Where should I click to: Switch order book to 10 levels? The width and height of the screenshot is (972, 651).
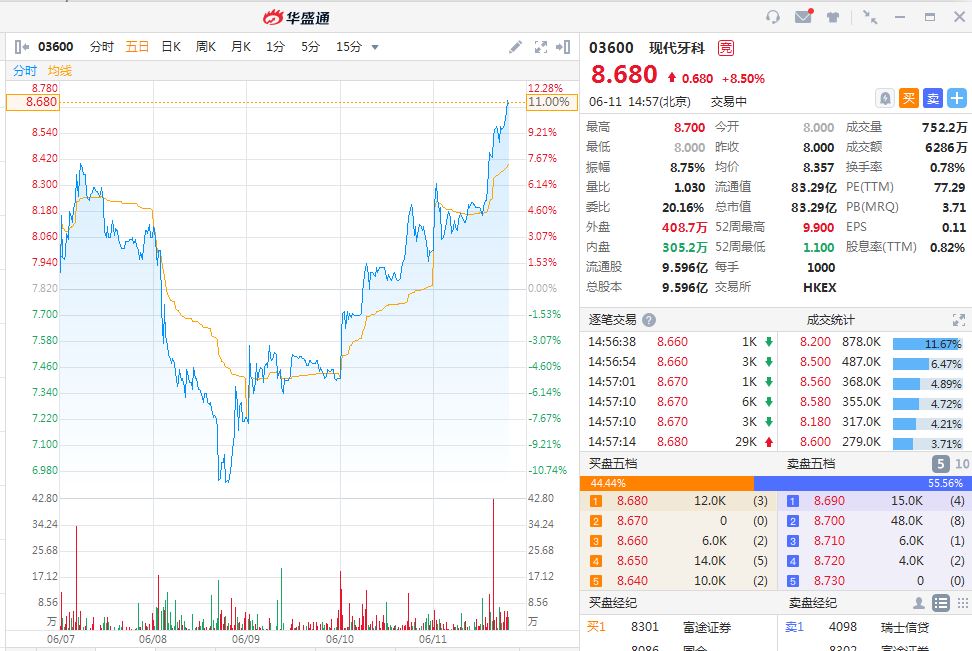point(962,464)
